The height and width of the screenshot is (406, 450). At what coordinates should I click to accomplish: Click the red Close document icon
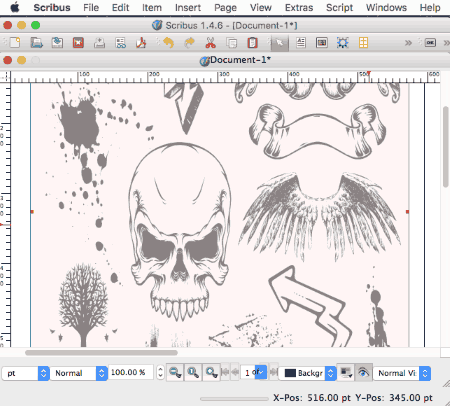78,43
